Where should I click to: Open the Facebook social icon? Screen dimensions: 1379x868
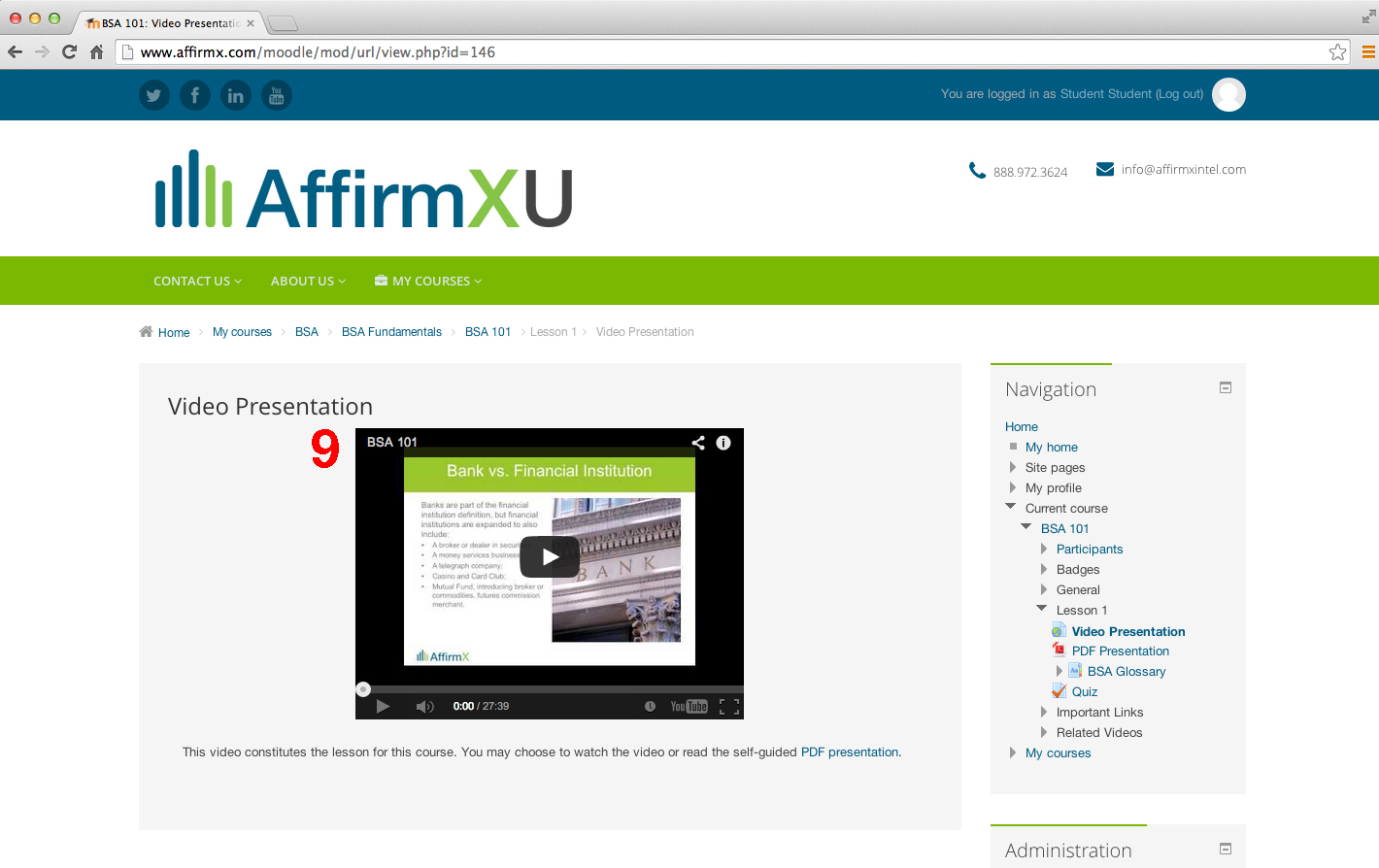(x=194, y=95)
